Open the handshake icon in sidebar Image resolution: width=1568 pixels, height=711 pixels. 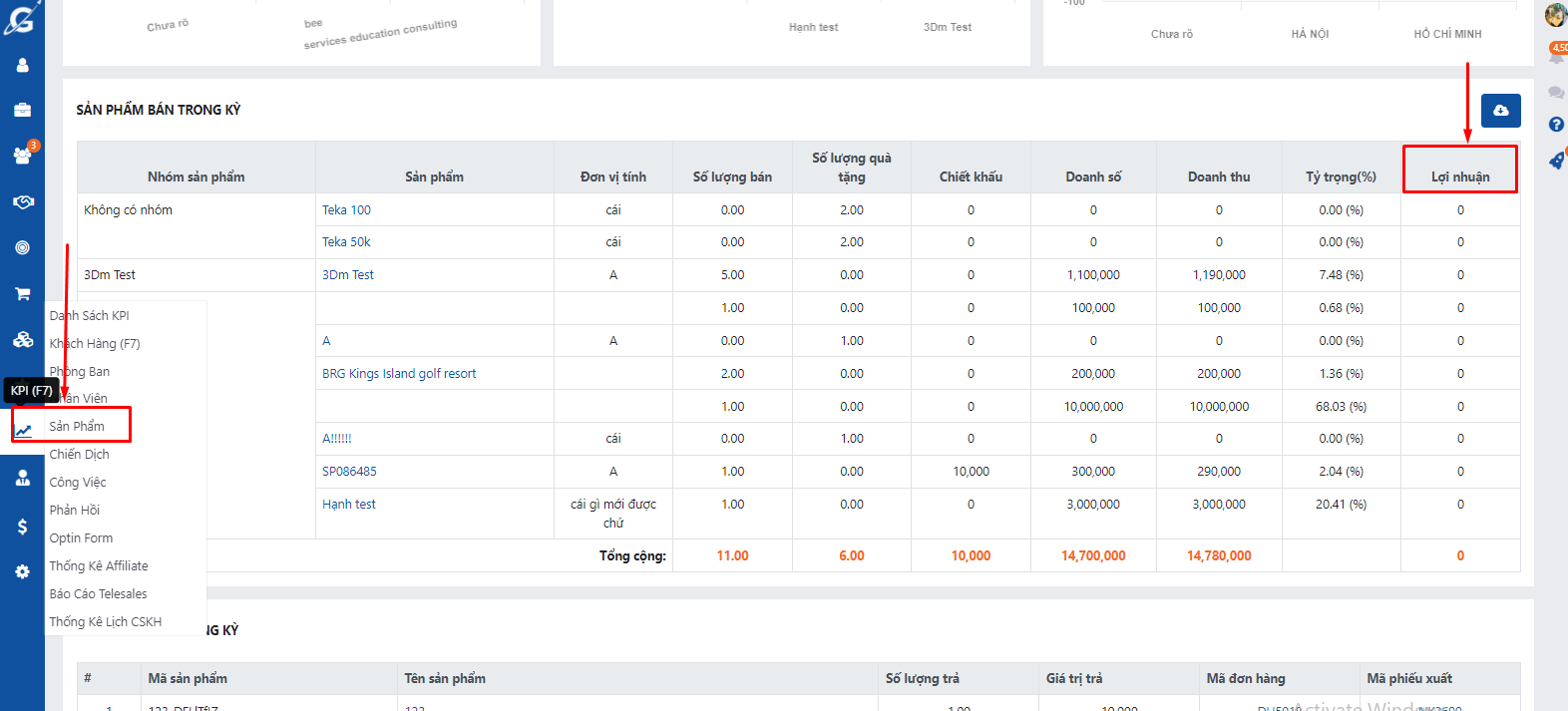[x=22, y=202]
